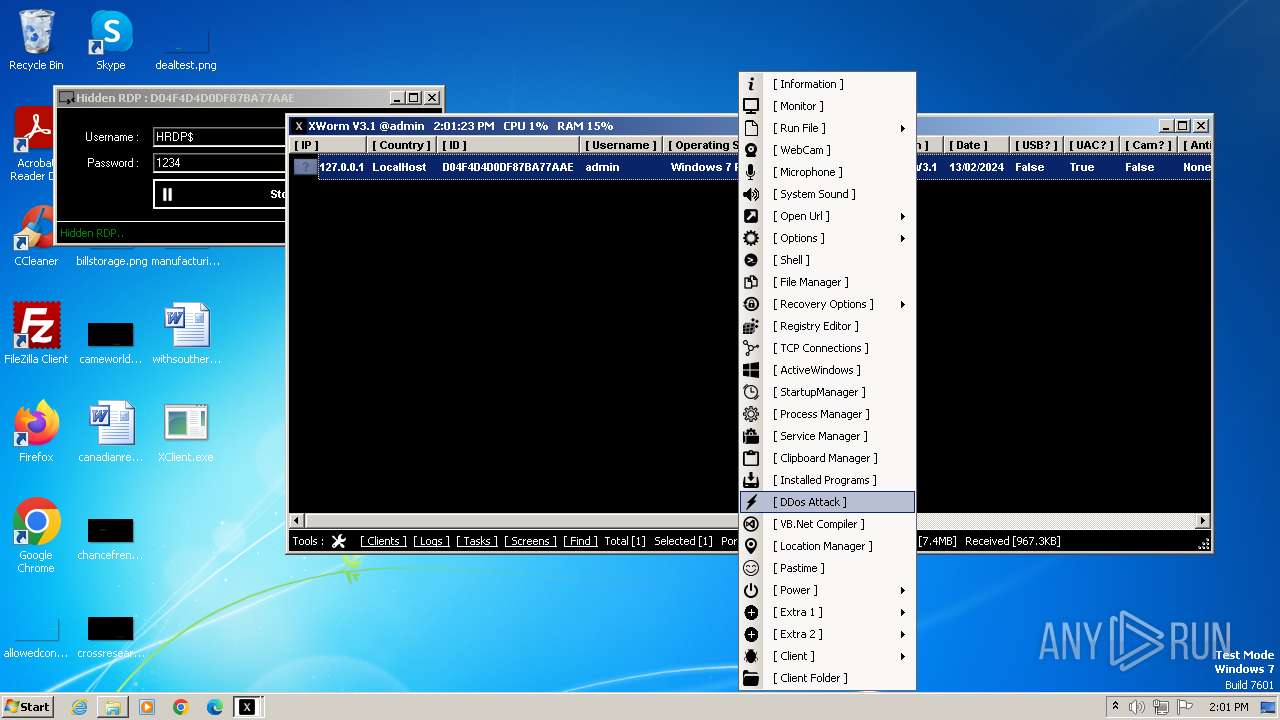The width and height of the screenshot is (1280, 720).
Task: Choose Process Manager menu entry
Action: (x=827, y=414)
